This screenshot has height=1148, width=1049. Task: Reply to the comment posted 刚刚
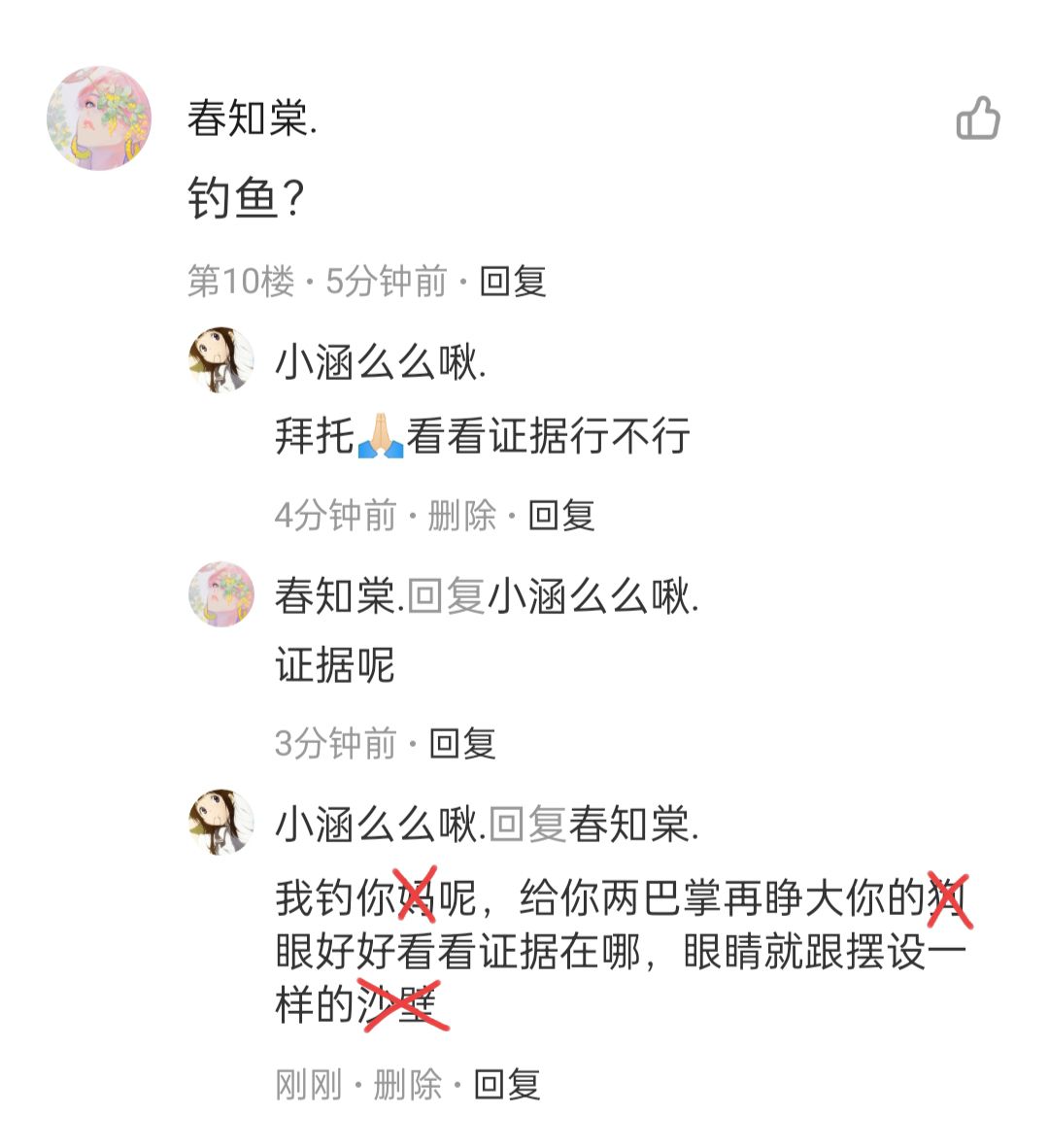tap(507, 1084)
